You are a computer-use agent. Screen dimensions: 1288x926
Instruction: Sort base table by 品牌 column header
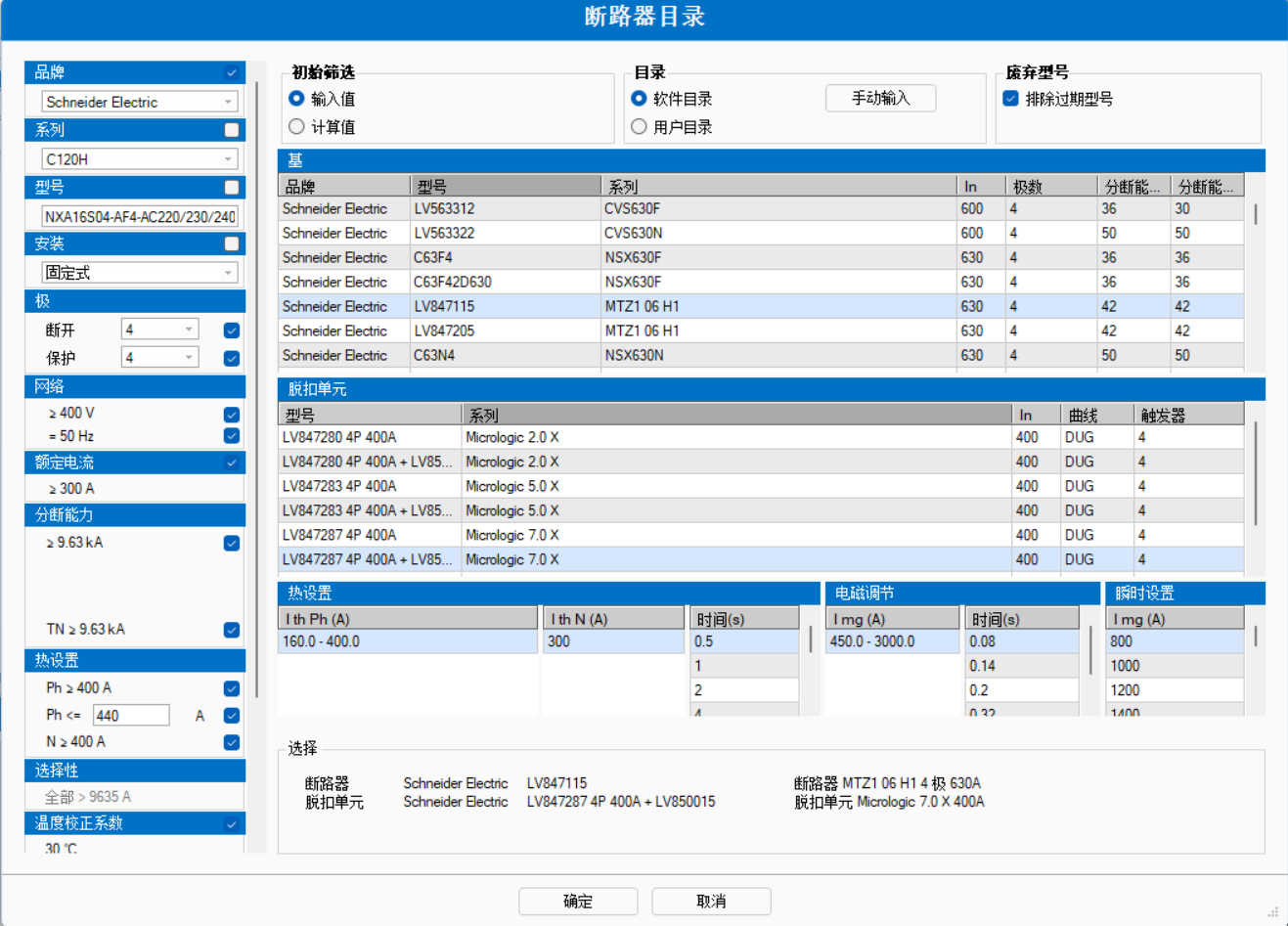344,186
